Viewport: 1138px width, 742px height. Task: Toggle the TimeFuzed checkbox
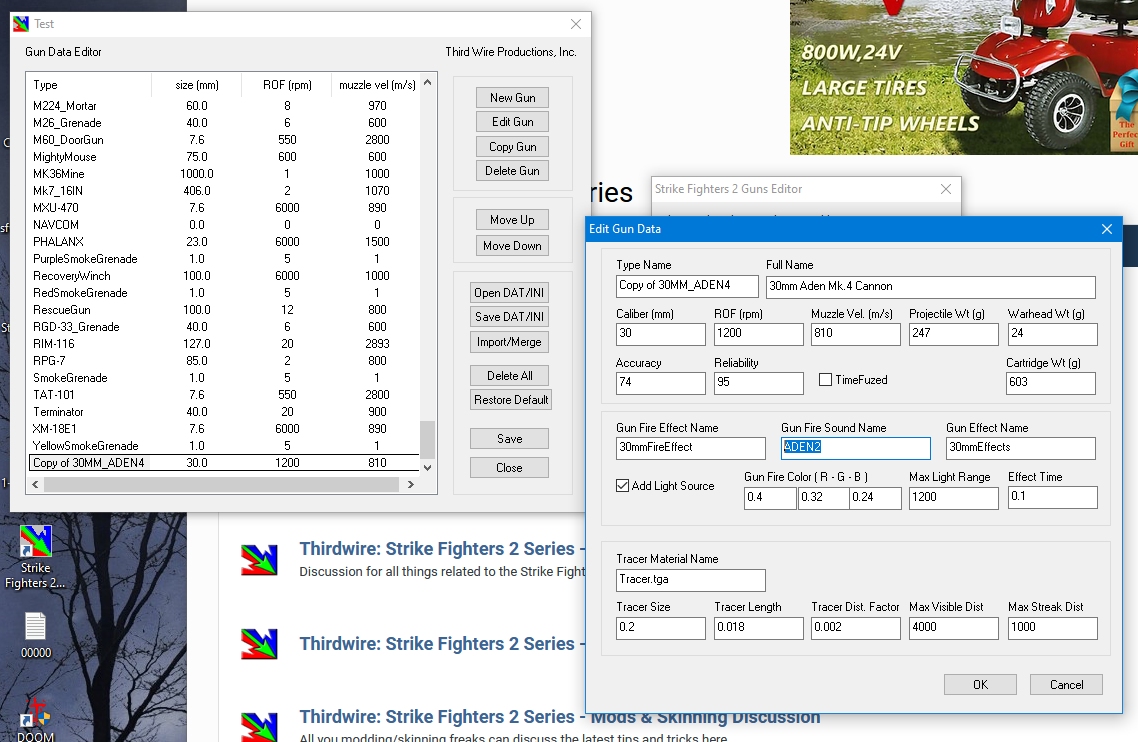825,380
